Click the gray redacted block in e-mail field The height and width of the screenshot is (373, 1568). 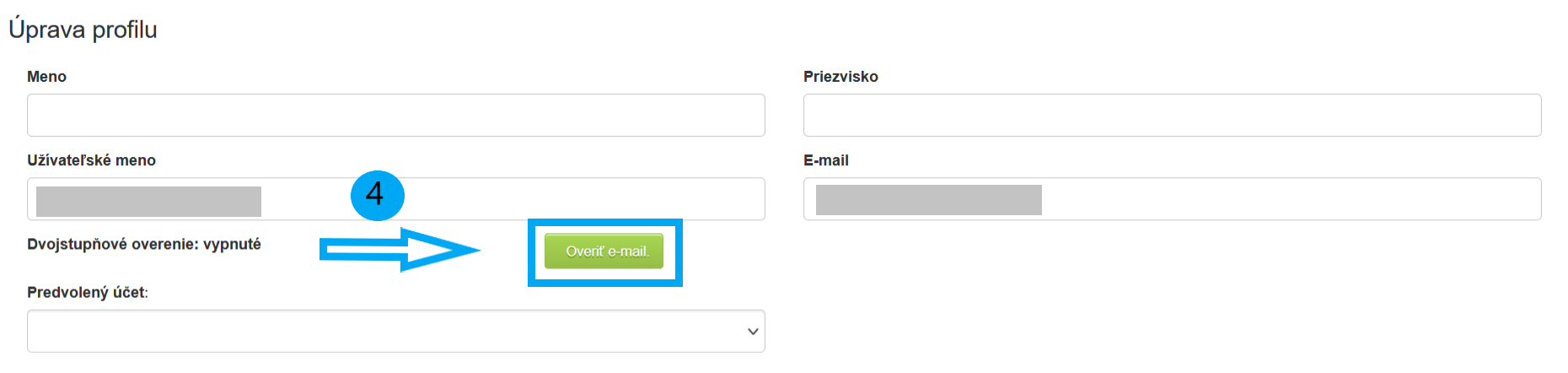928,200
